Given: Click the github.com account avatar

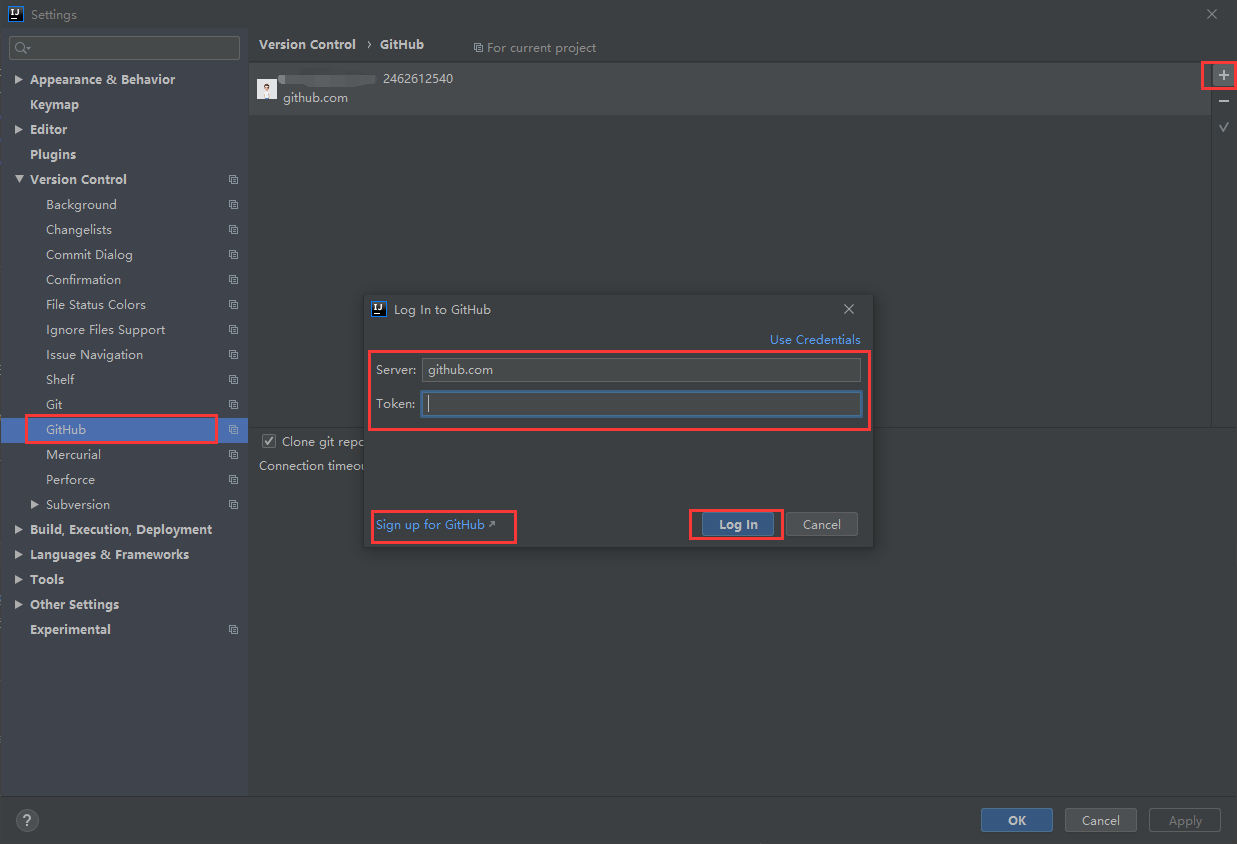Looking at the screenshot, I should (x=267, y=89).
